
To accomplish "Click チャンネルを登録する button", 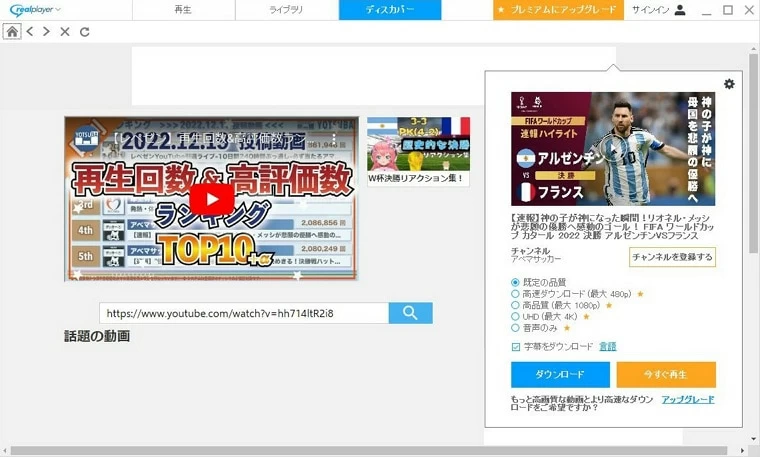I will click(672, 257).
